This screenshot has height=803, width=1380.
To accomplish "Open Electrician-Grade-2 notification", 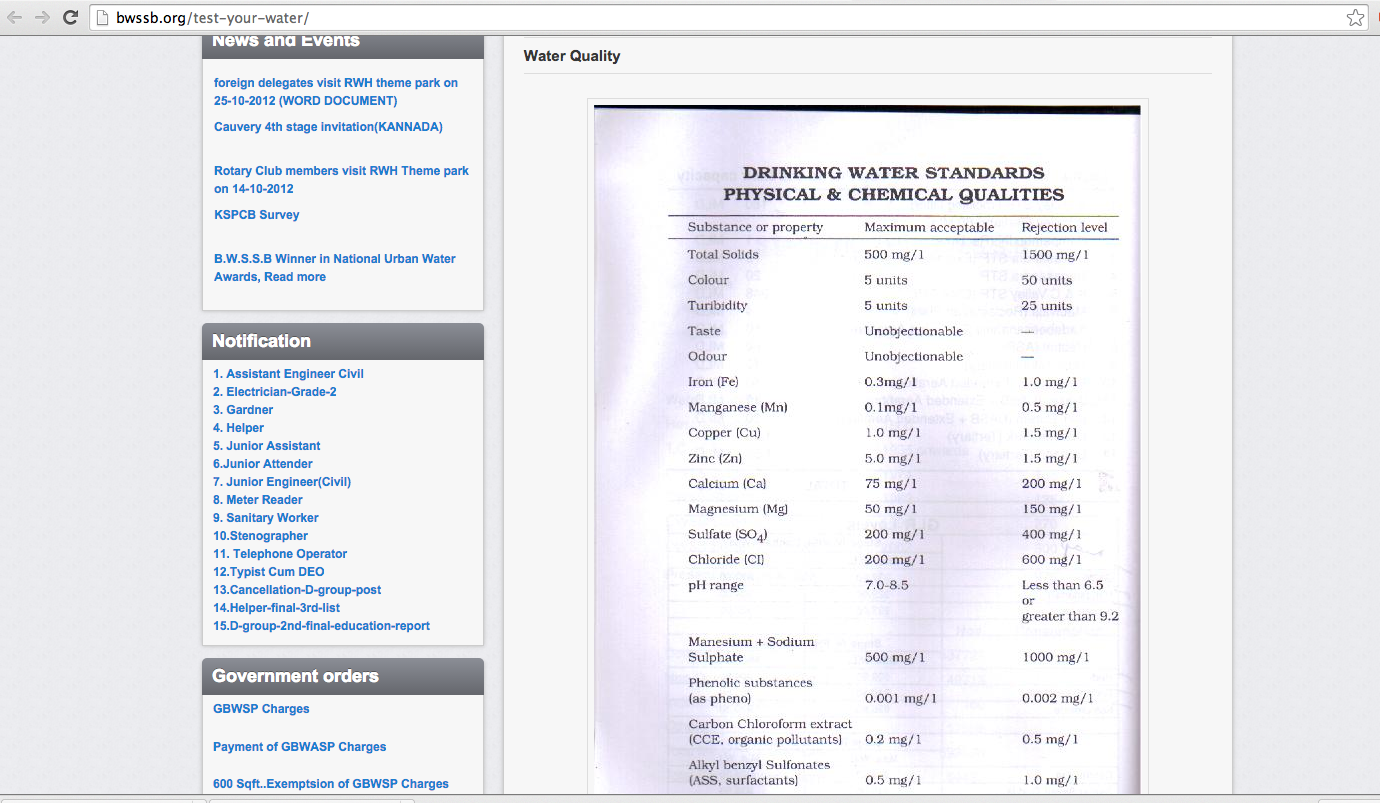I will (274, 392).
